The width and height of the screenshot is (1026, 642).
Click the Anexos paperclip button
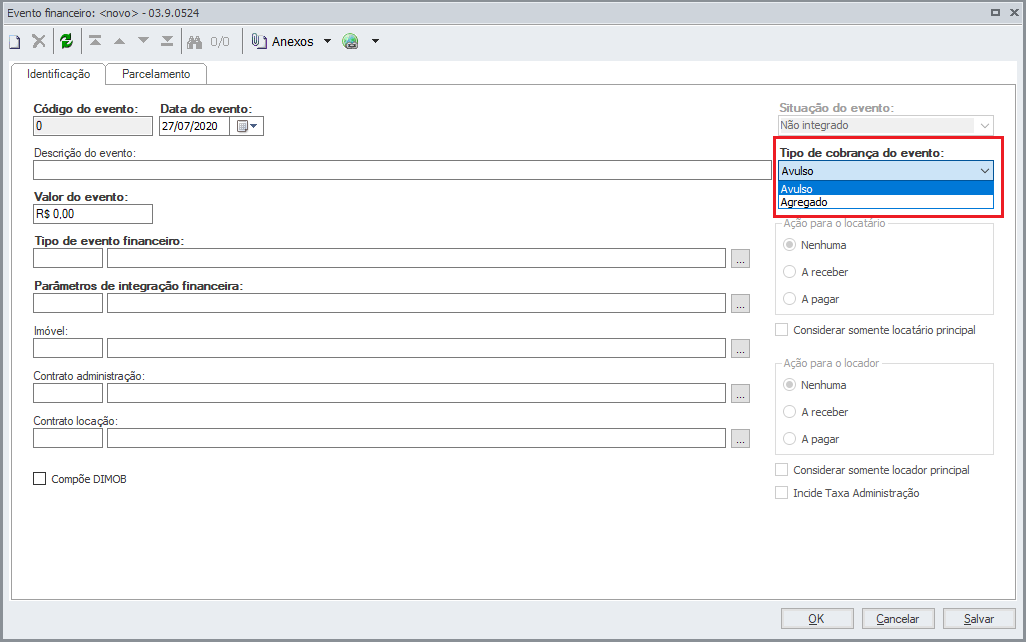pos(283,41)
